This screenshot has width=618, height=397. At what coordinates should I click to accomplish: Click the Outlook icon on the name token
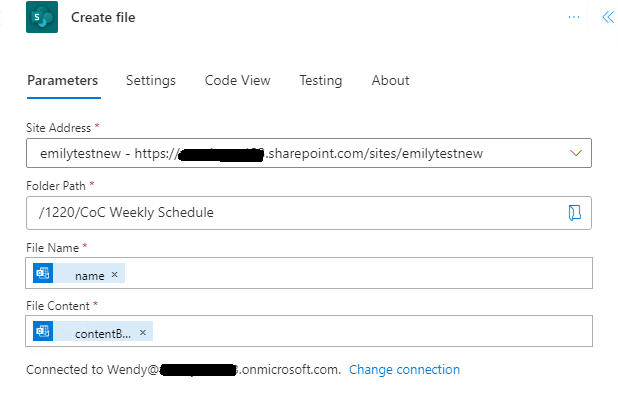[x=43, y=273]
